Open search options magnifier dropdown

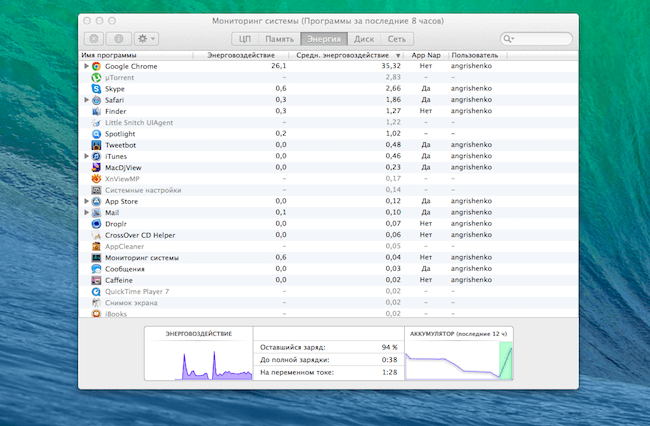click(508, 39)
